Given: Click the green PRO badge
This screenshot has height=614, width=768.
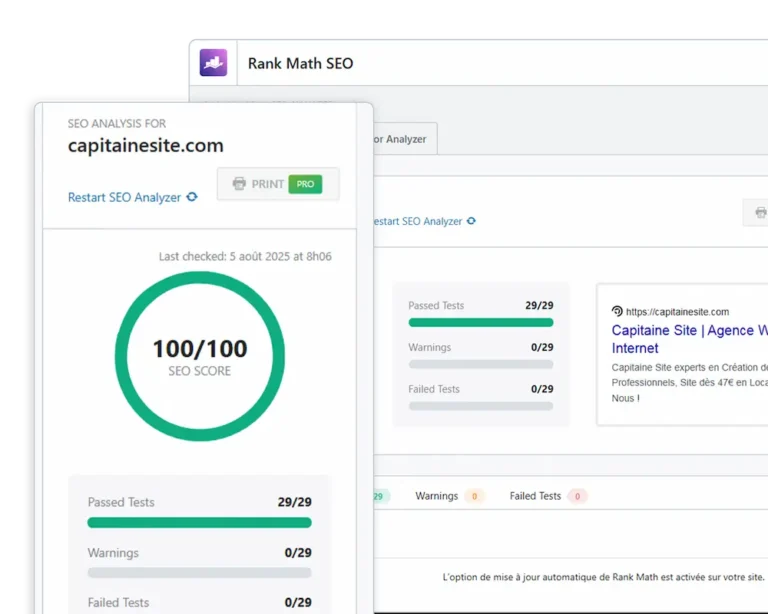Looking at the screenshot, I should point(305,184).
